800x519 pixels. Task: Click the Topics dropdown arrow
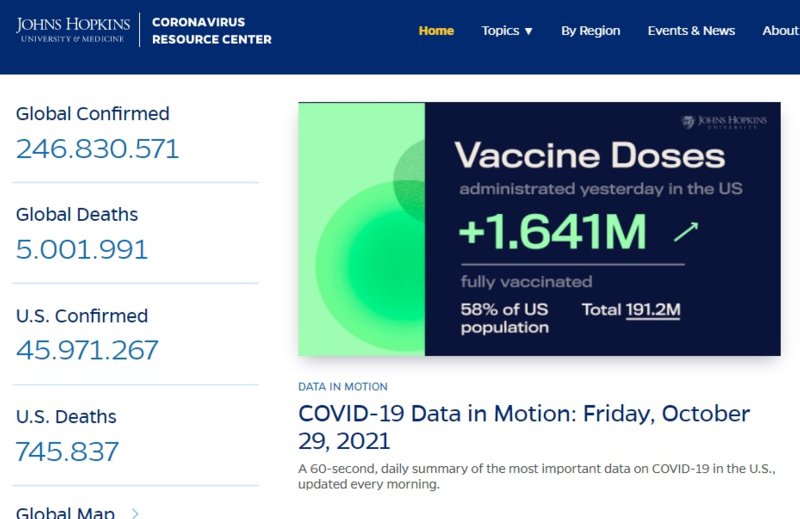pos(529,31)
